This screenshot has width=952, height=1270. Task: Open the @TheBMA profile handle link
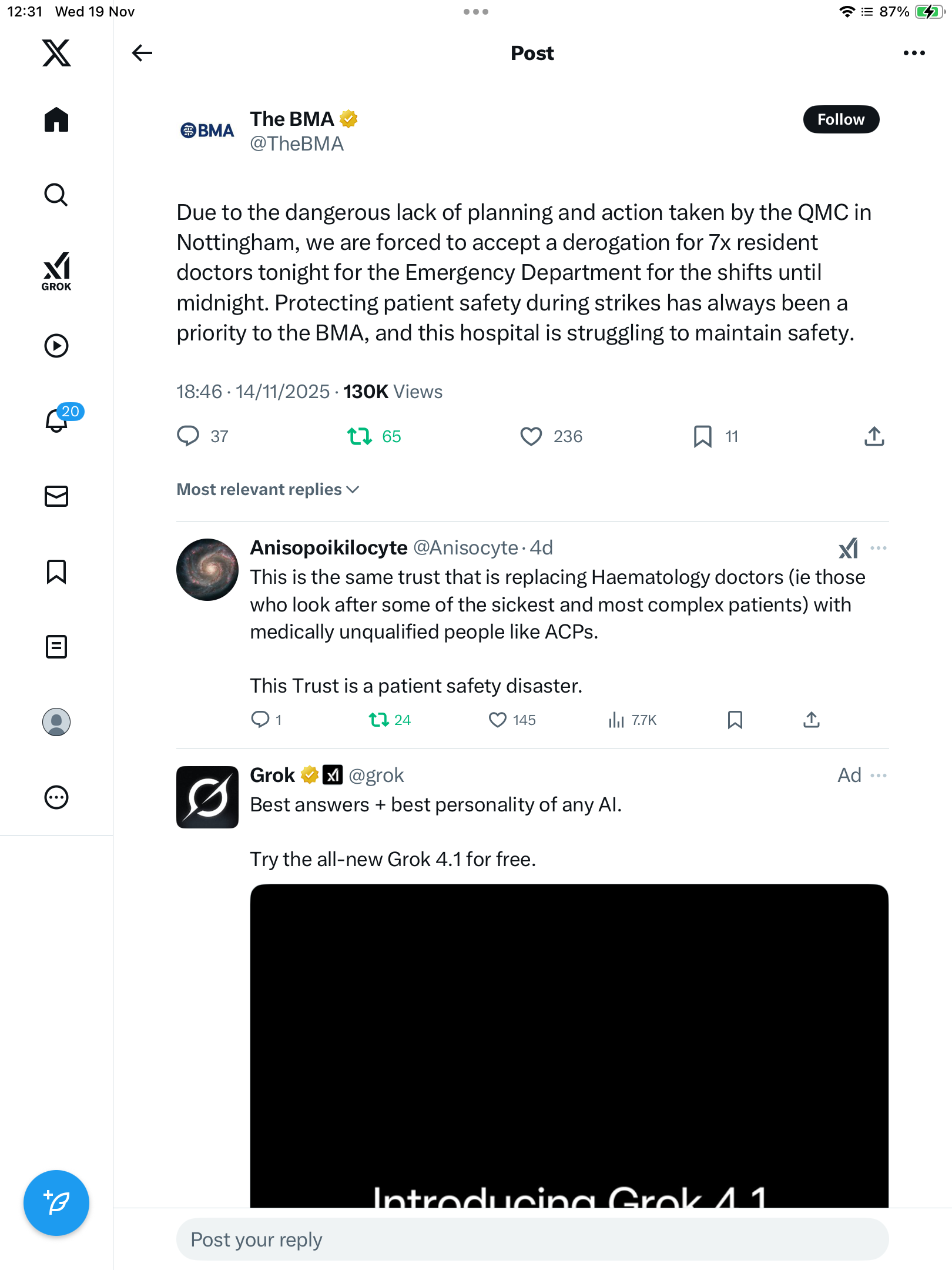pos(297,144)
